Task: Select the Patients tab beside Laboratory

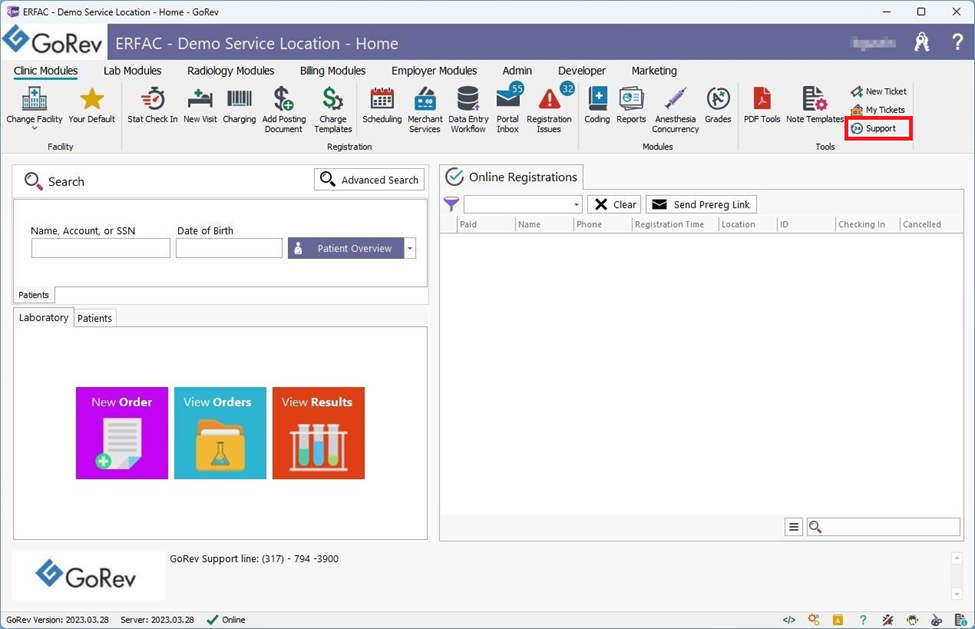Action: 95,318
